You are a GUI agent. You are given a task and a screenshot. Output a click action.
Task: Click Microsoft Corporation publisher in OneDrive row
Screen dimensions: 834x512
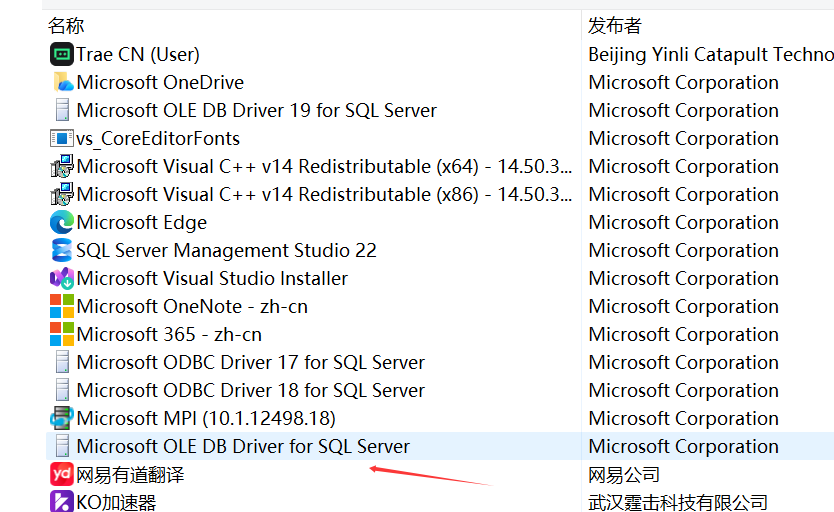click(683, 82)
